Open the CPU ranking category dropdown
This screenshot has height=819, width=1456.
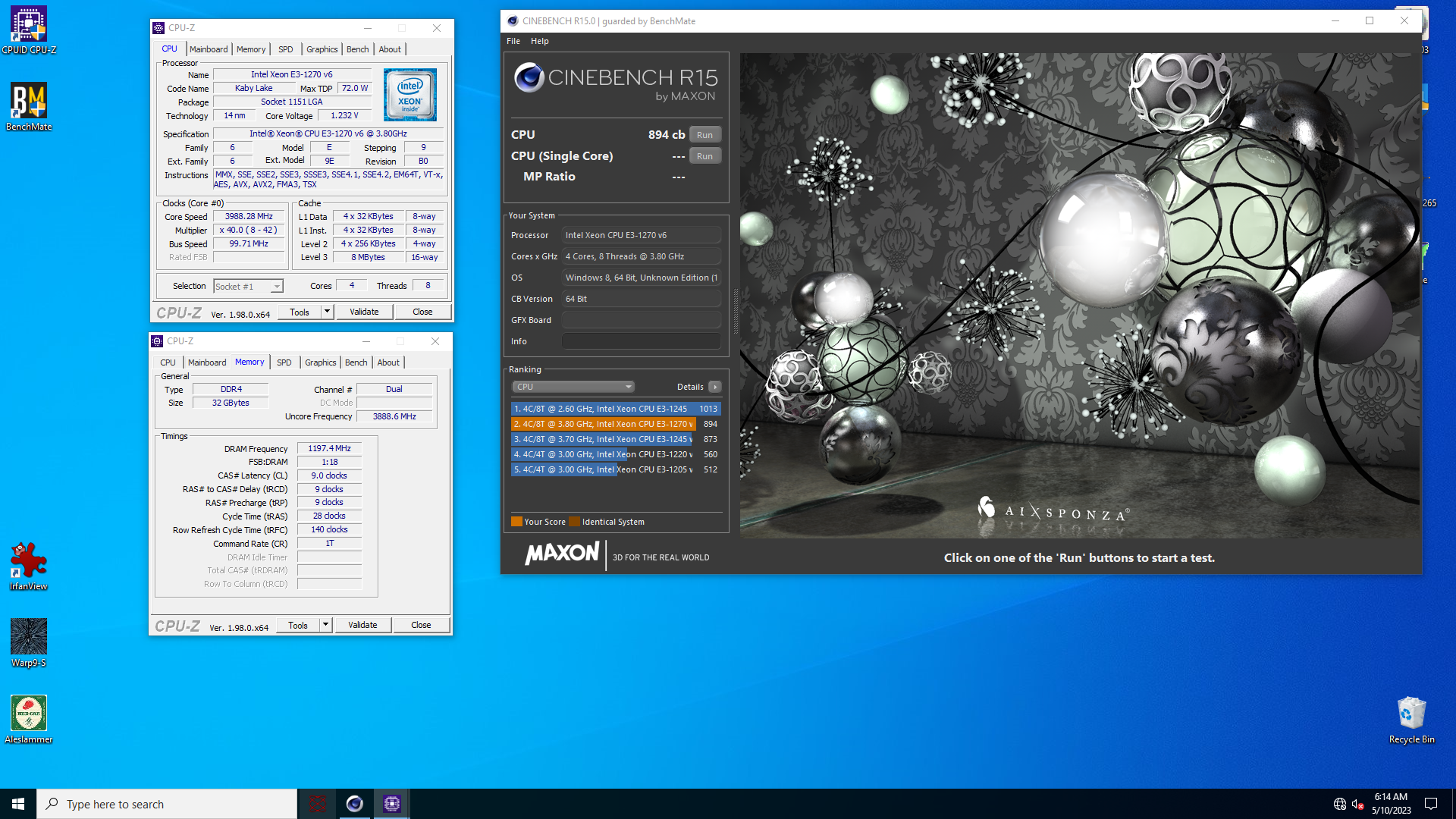click(573, 387)
